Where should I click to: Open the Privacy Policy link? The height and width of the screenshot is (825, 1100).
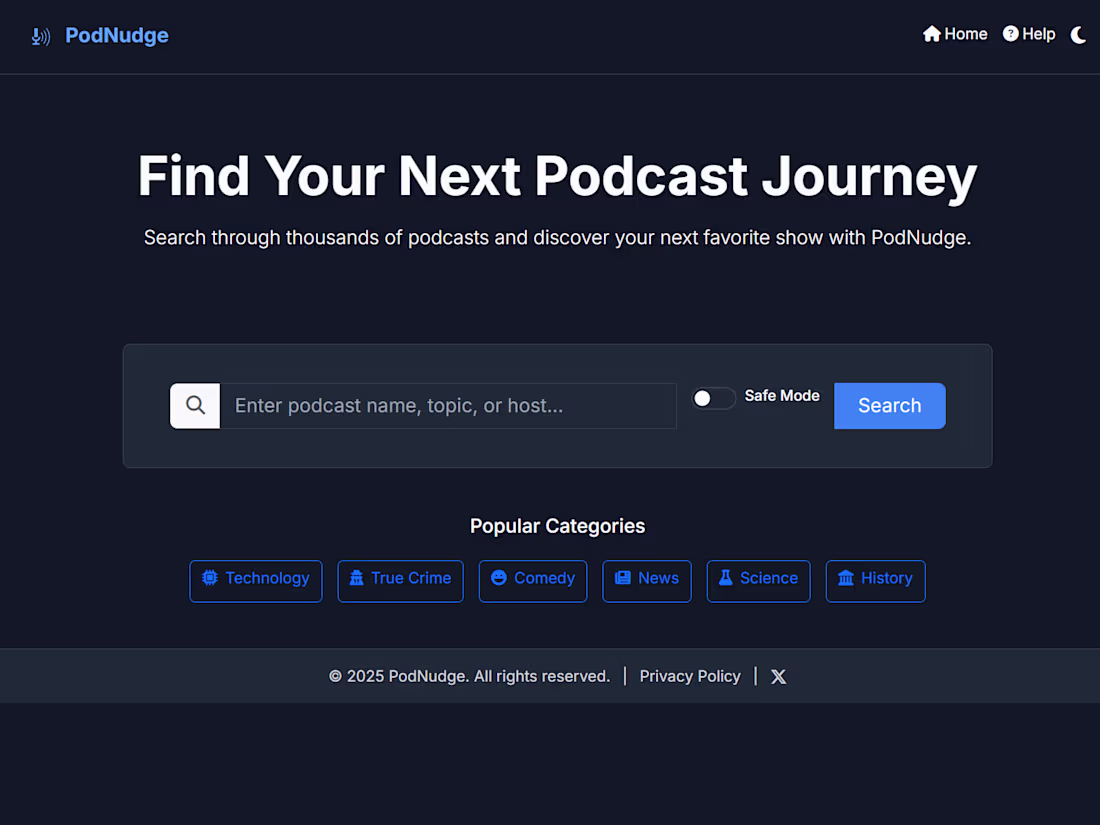[x=690, y=676]
